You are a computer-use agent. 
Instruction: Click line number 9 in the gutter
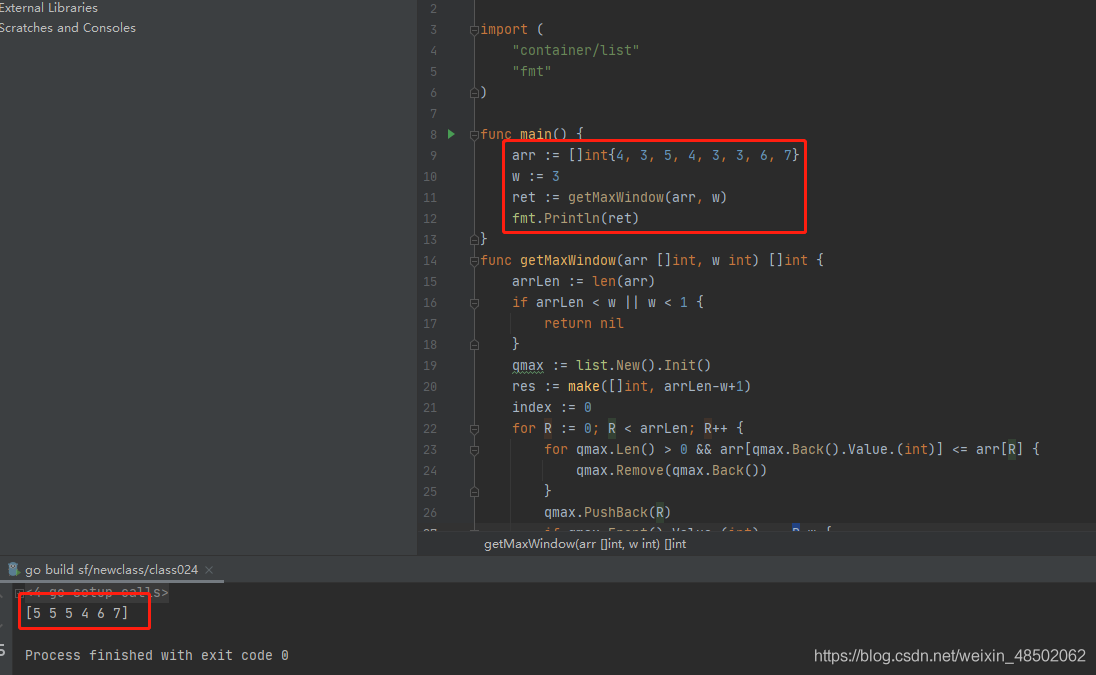click(x=433, y=155)
